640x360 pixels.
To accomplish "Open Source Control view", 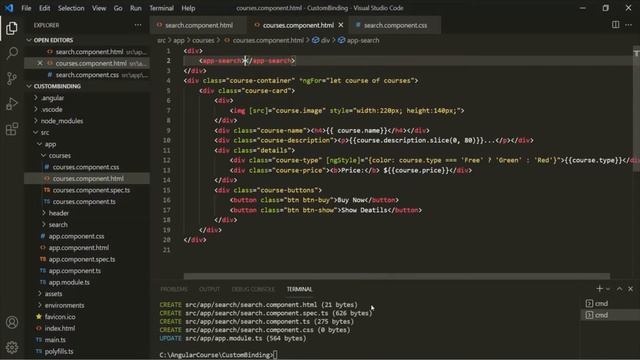I will pos(12,78).
